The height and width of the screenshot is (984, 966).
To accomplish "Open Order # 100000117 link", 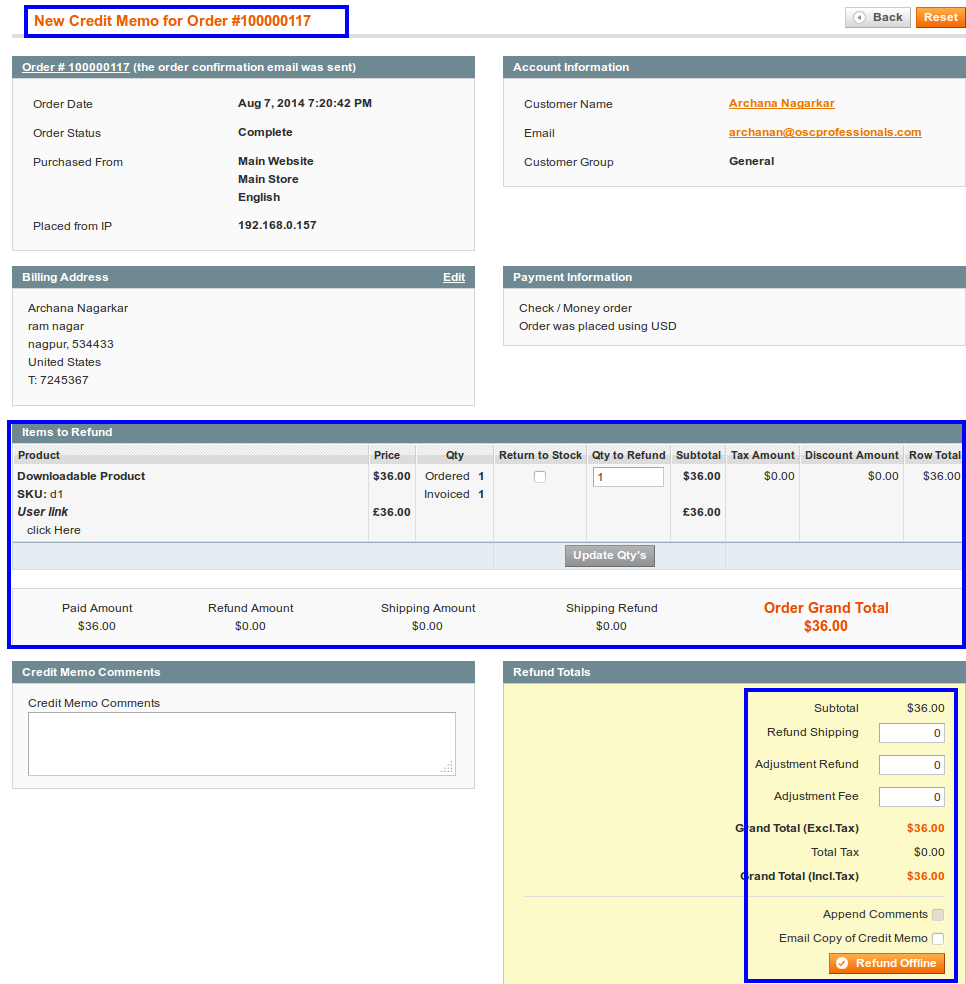I will (76, 67).
